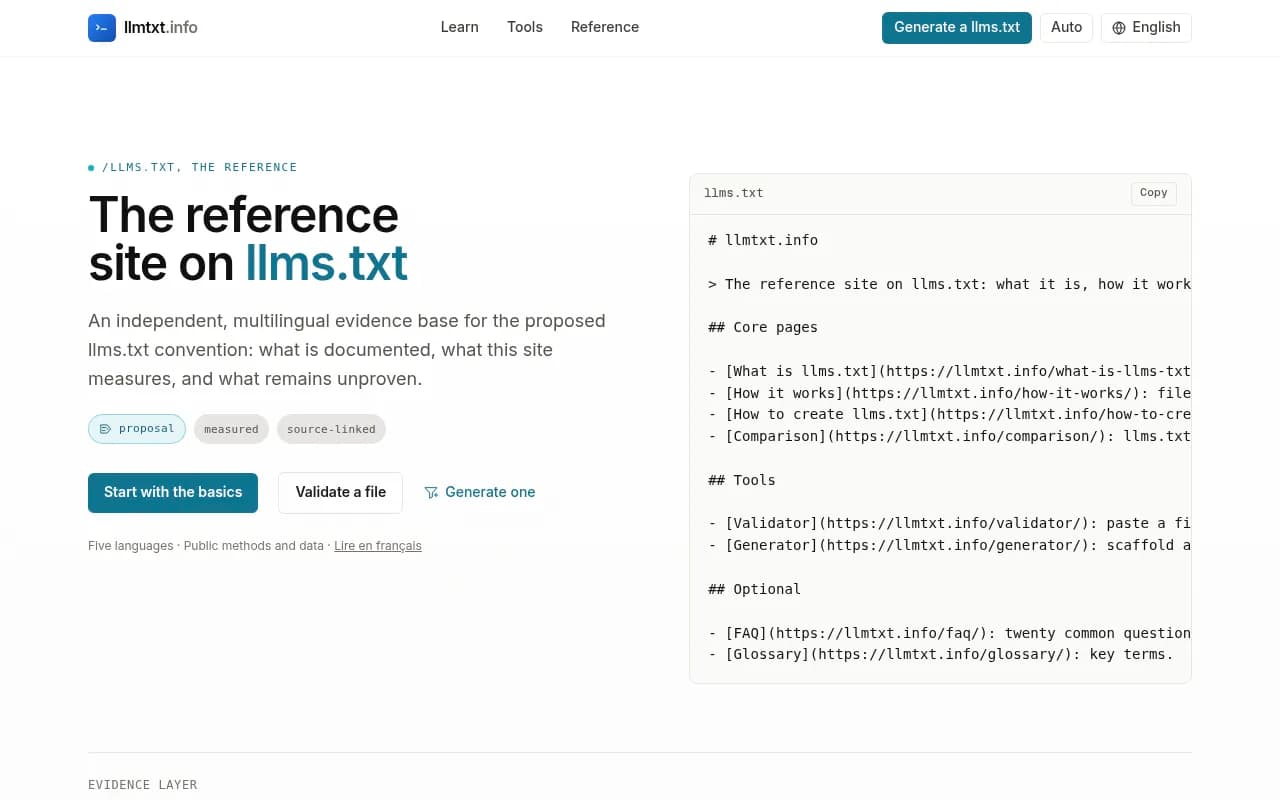Screen dimensions: 1280x800
Task: Click the [Comparison] code line
Action: point(949,436)
